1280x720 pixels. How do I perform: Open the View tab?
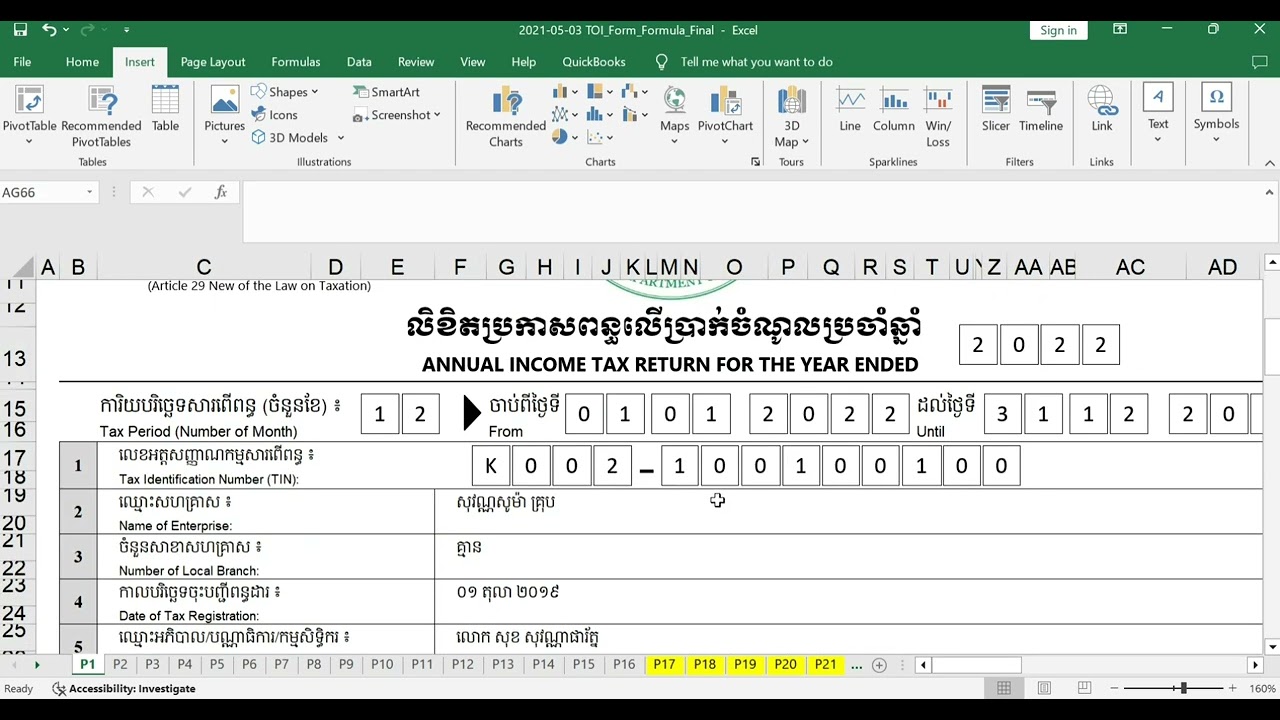point(473,62)
